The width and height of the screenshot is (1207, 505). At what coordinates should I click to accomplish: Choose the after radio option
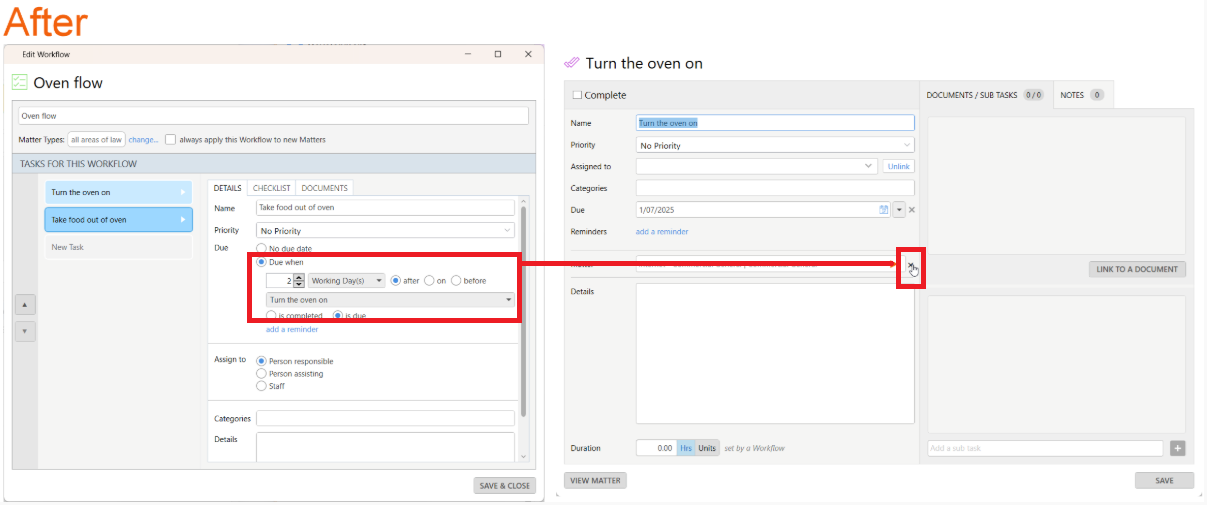click(395, 281)
